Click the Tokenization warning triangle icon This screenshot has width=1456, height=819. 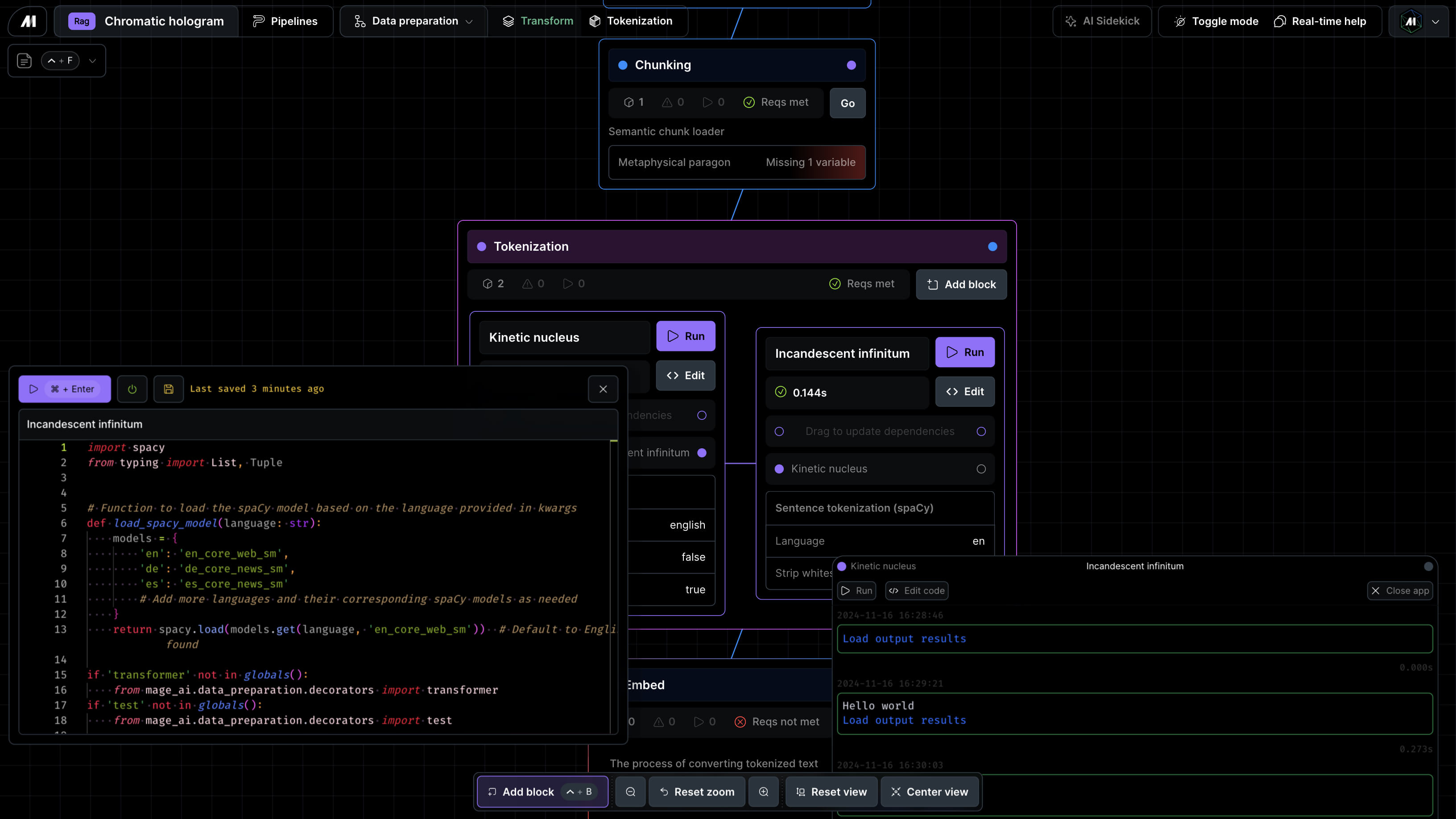point(527,284)
